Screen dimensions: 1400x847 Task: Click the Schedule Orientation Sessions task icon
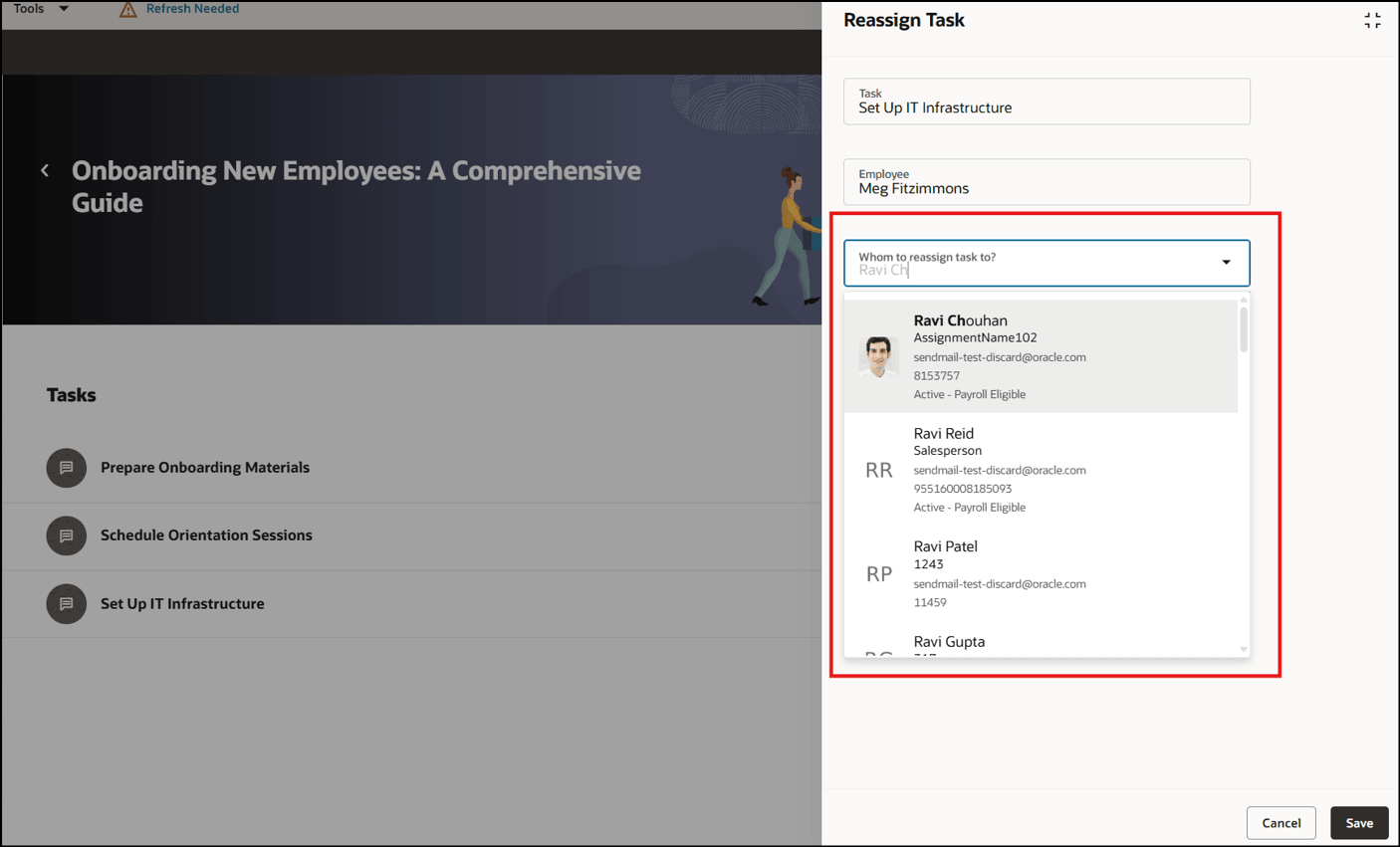tap(66, 535)
